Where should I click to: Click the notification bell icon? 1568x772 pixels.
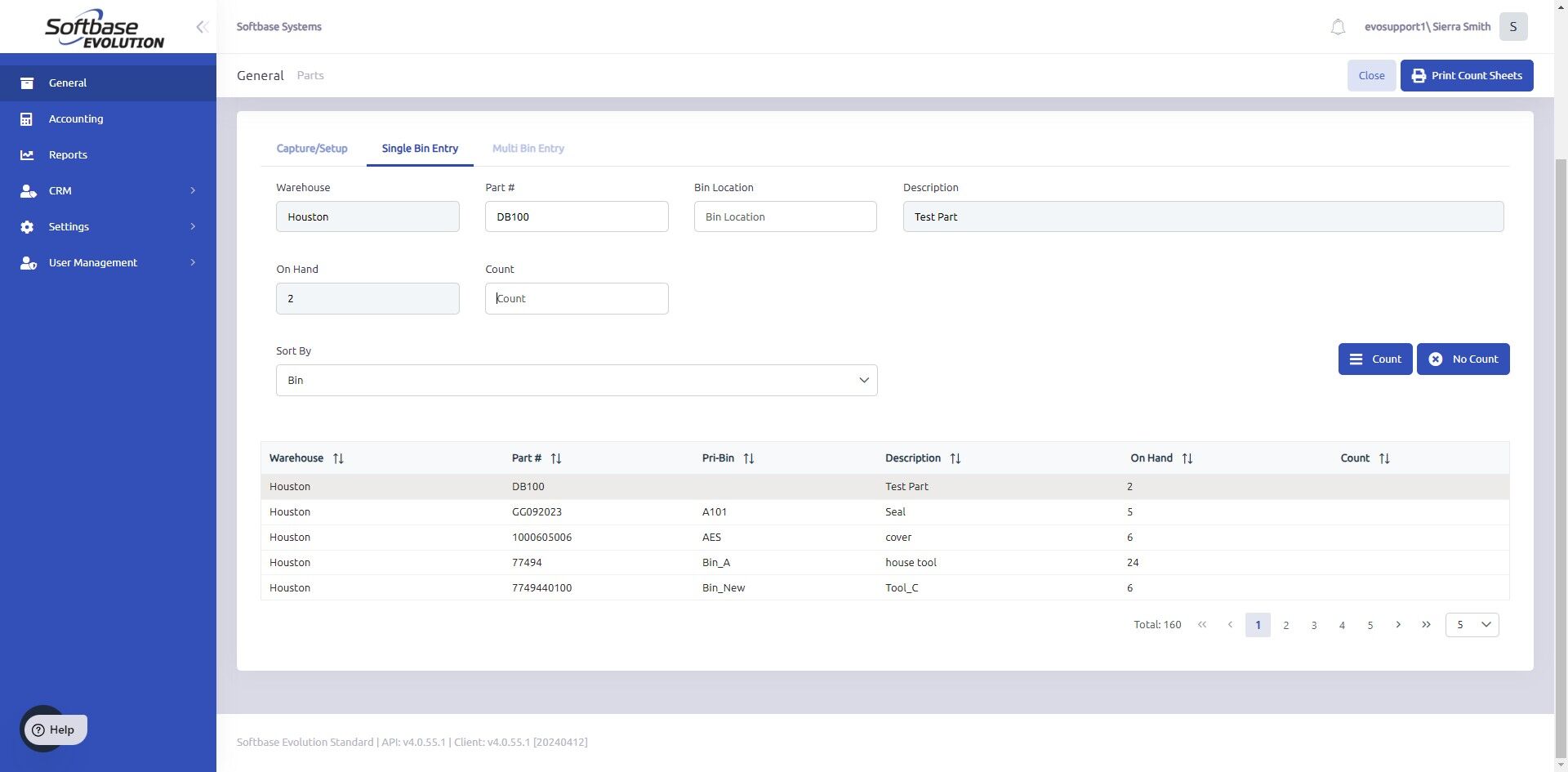coord(1338,27)
